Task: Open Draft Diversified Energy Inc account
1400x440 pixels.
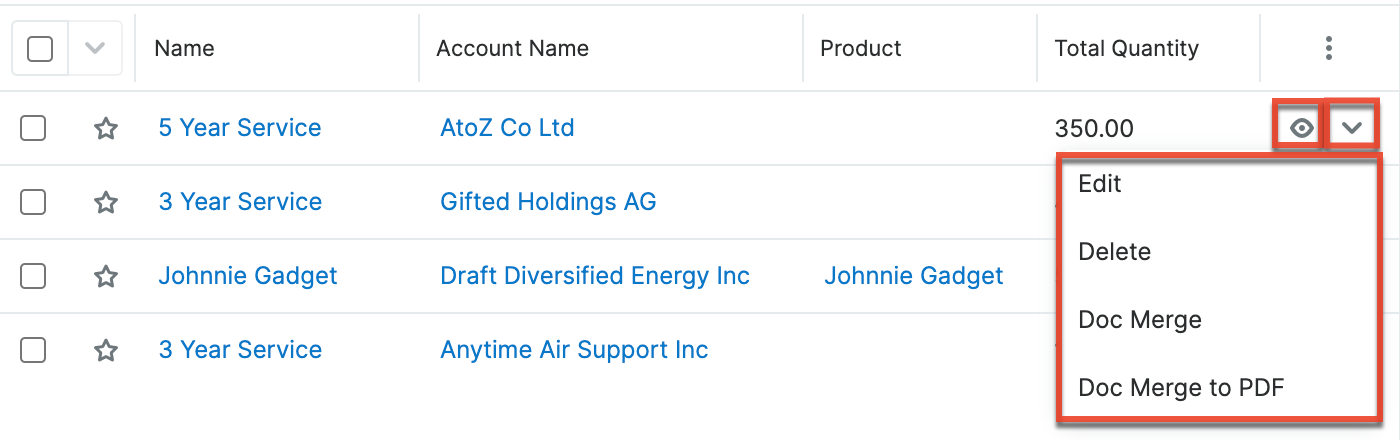Action: pos(594,276)
